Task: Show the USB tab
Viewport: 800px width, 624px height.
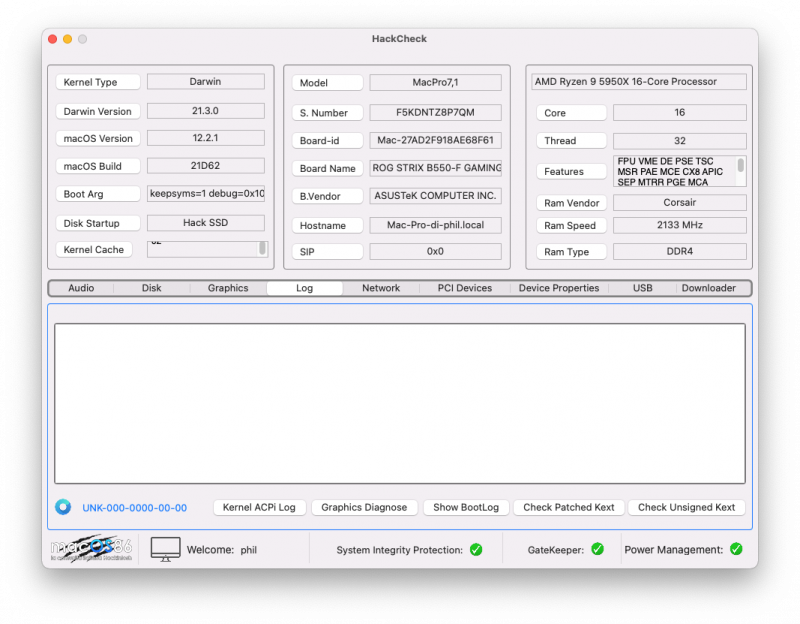Action: (643, 288)
